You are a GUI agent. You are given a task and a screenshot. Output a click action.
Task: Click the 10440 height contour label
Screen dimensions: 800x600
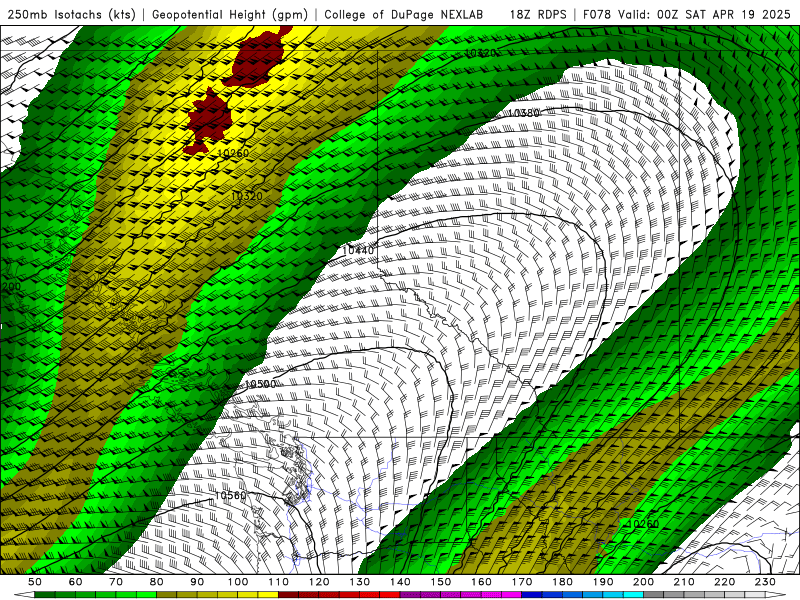(x=358, y=251)
